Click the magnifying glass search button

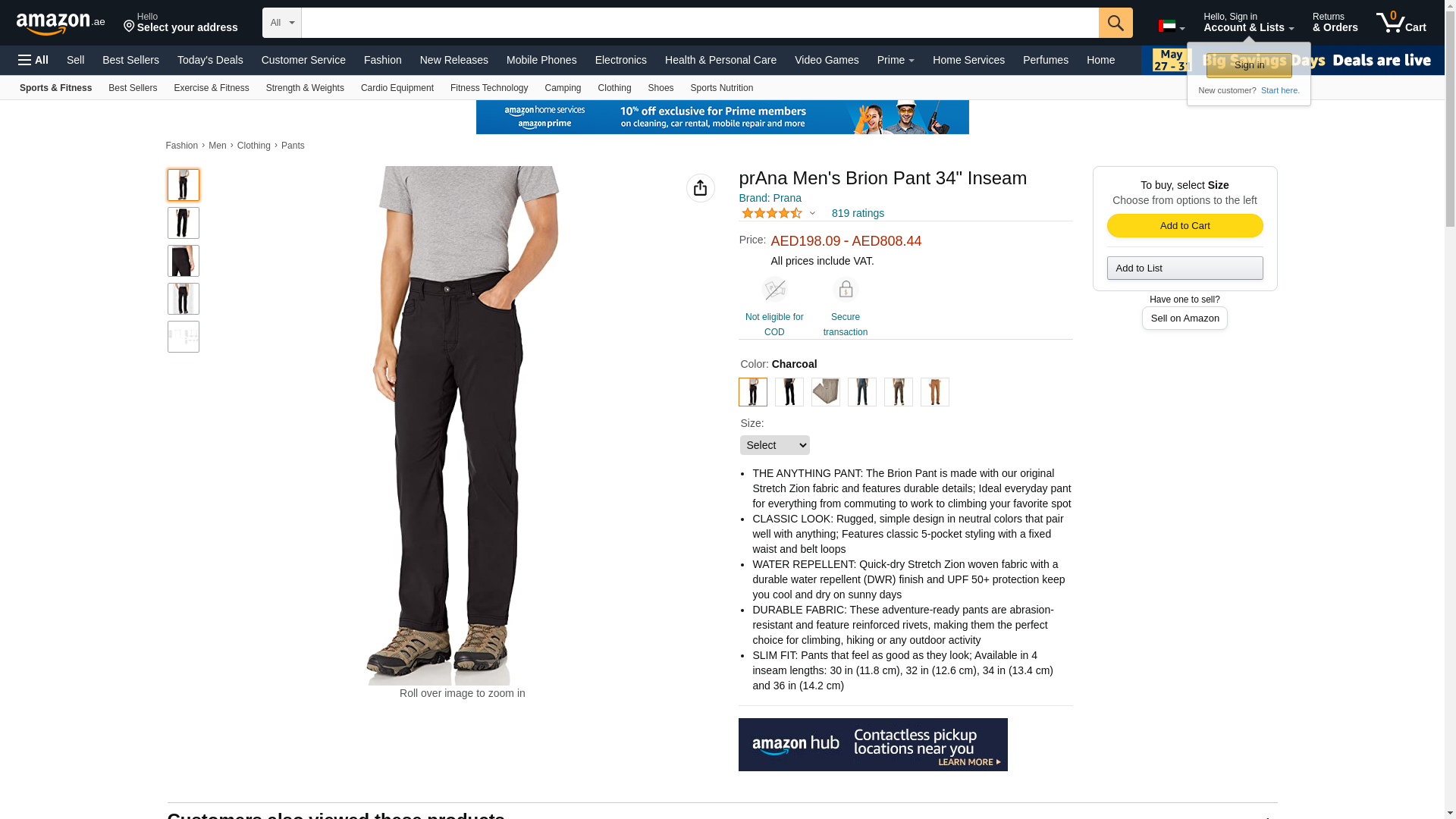(x=1115, y=23)
